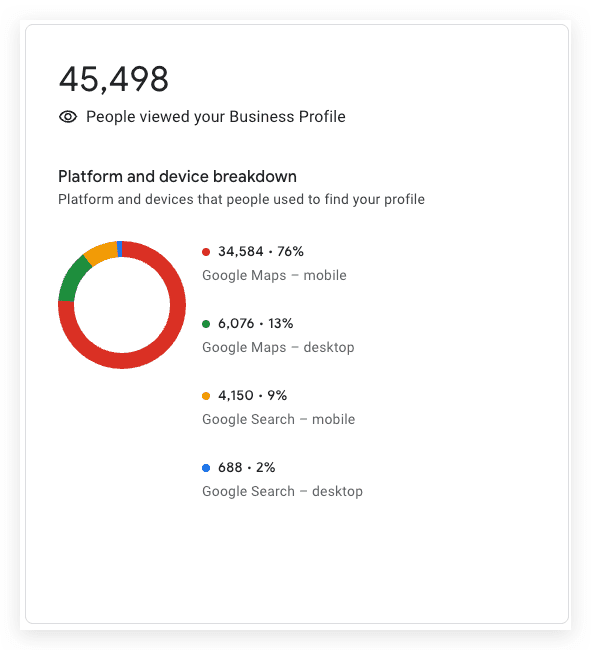
Task: Click the red legend dot for Maps mobile
Action: tap(206, 252)
